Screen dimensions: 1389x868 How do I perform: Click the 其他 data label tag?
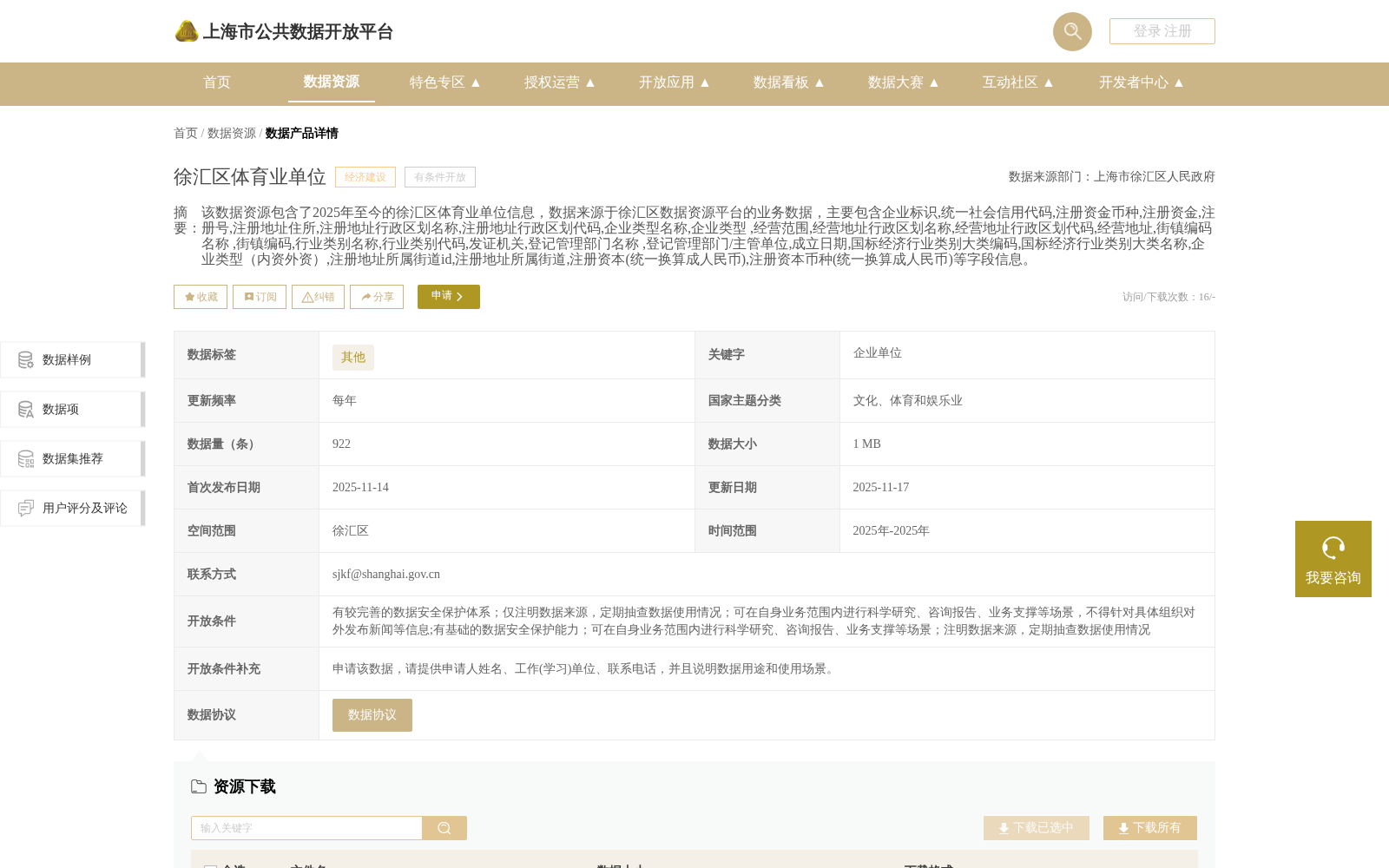353,358
